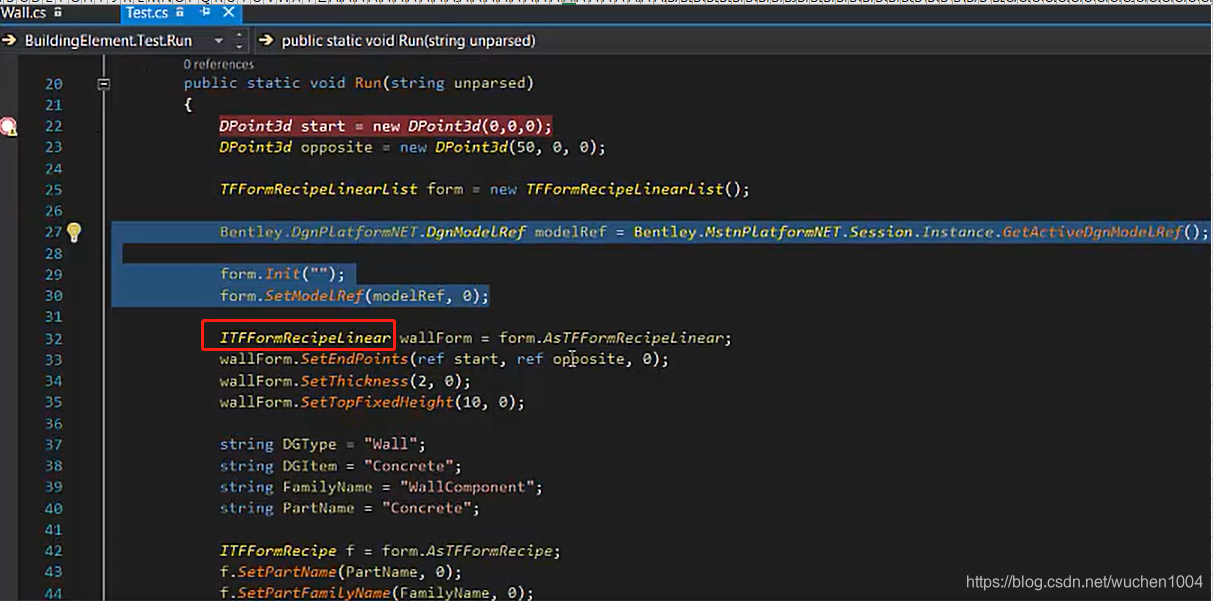
Task: Switch to the Wall.cs tab
Action: pos(22,13)
